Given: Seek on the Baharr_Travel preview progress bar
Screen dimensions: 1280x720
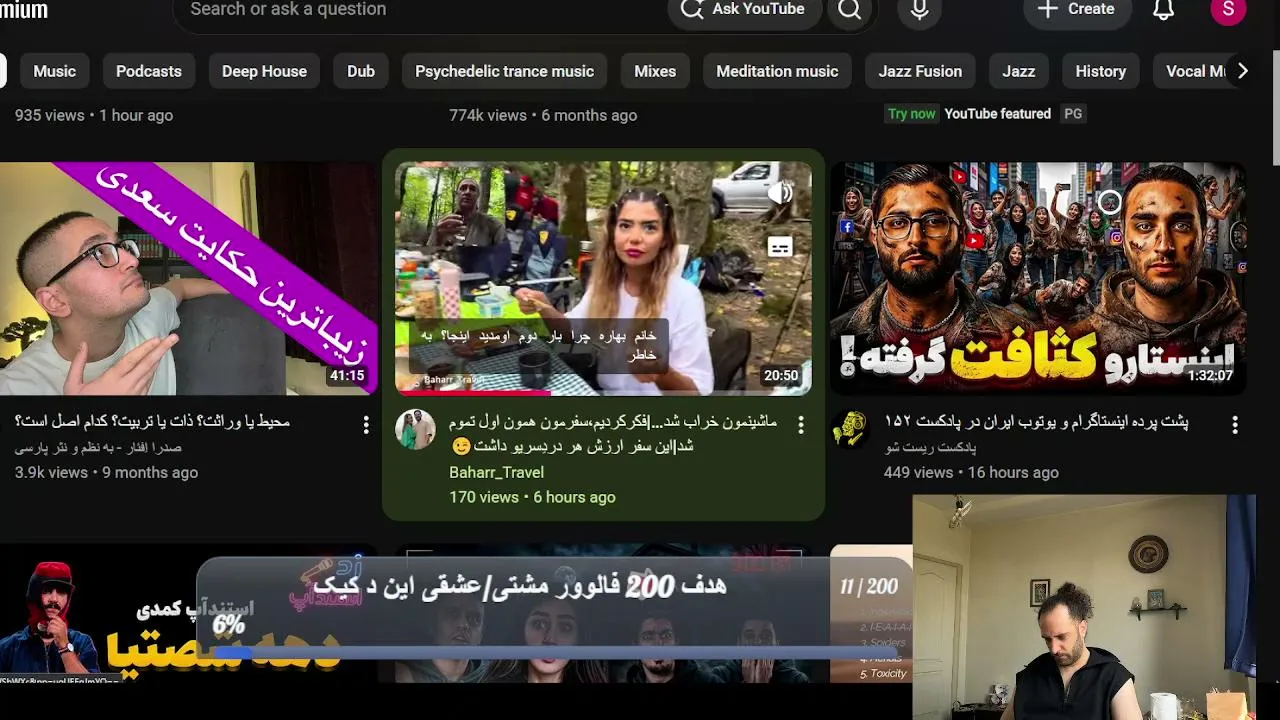Looking at the screenshot, I should tap(603, 393).
